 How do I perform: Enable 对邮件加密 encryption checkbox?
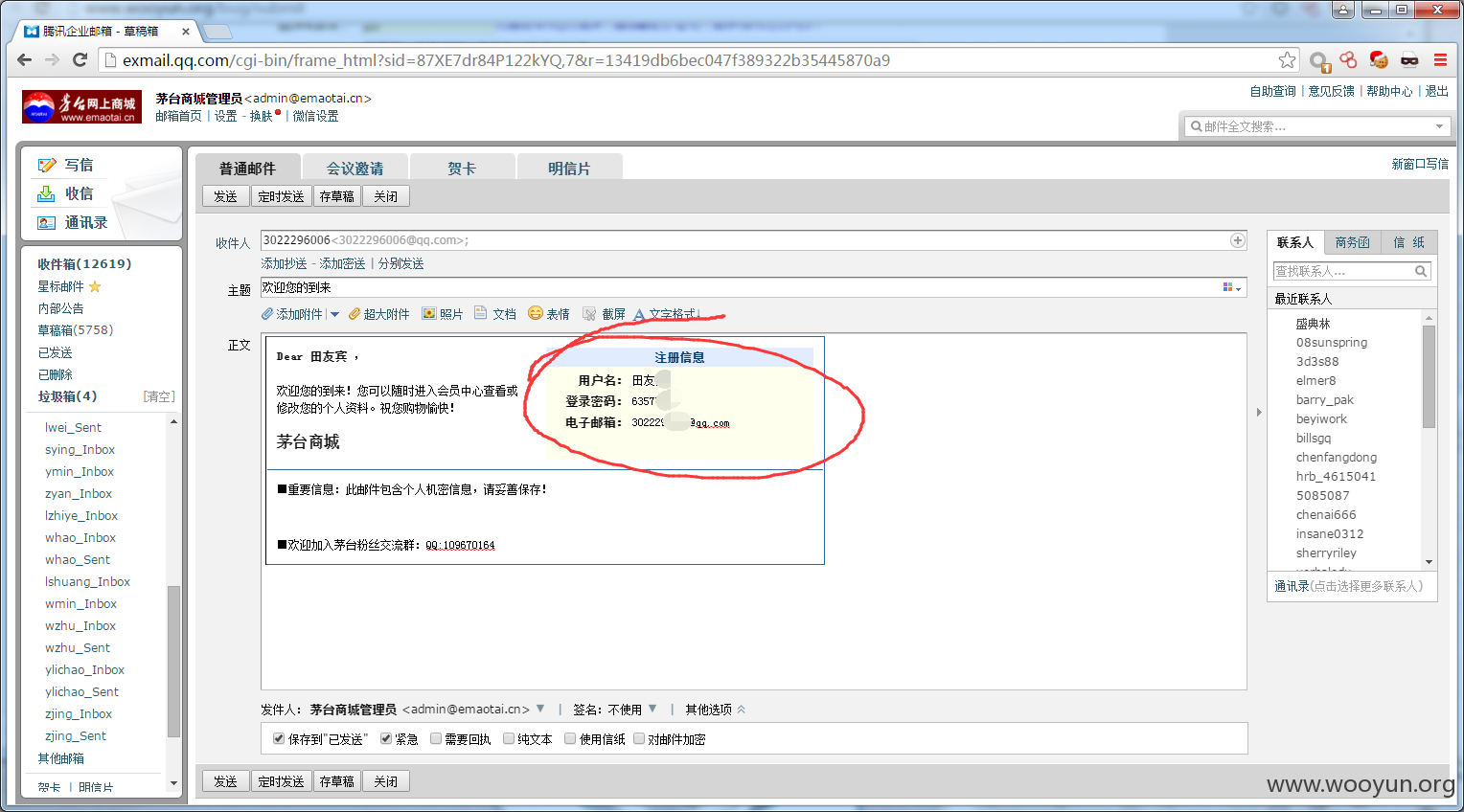point(639,738)
